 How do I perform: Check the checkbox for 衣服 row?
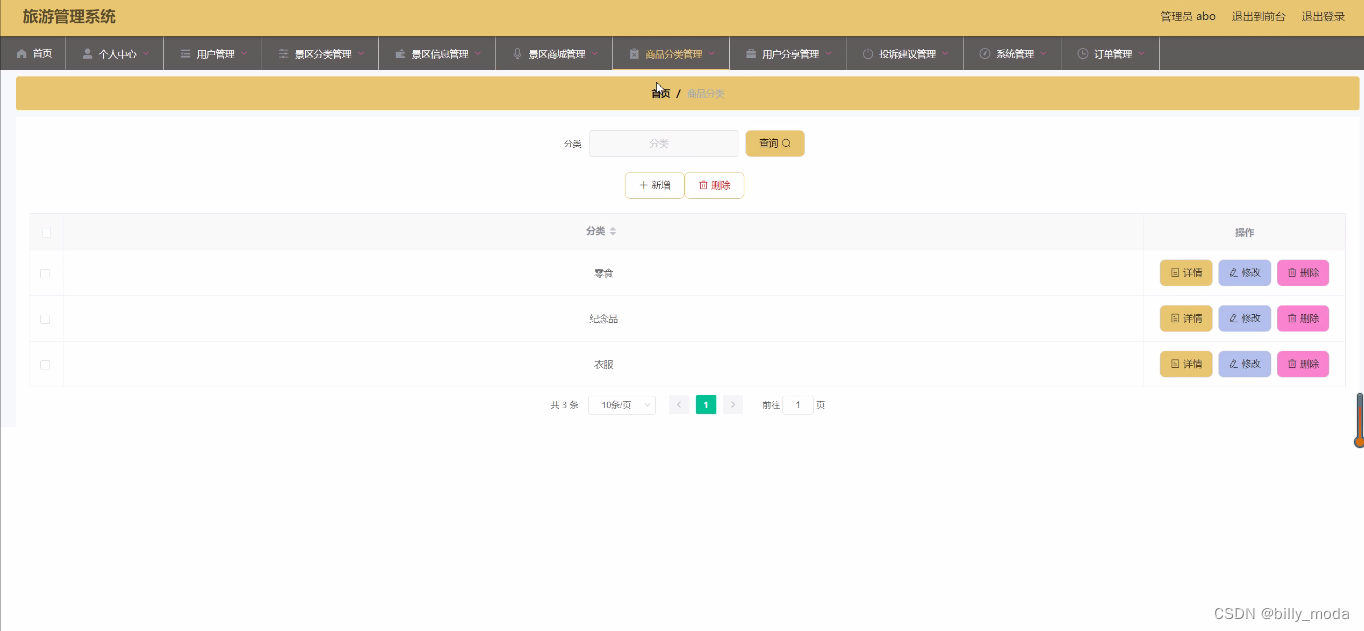(x=45, y=365)
